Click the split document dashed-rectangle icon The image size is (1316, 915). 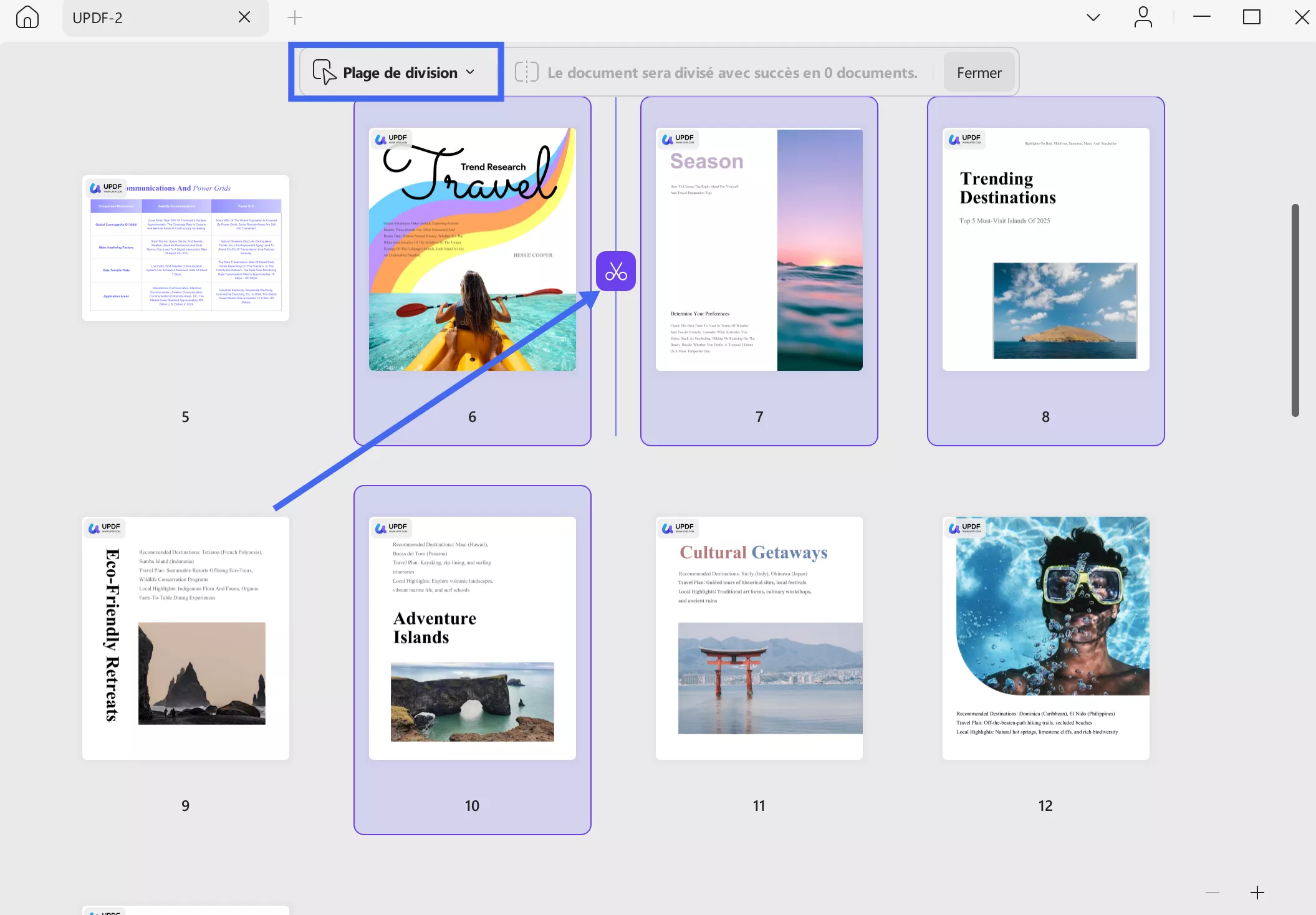(x=526, y=72)
